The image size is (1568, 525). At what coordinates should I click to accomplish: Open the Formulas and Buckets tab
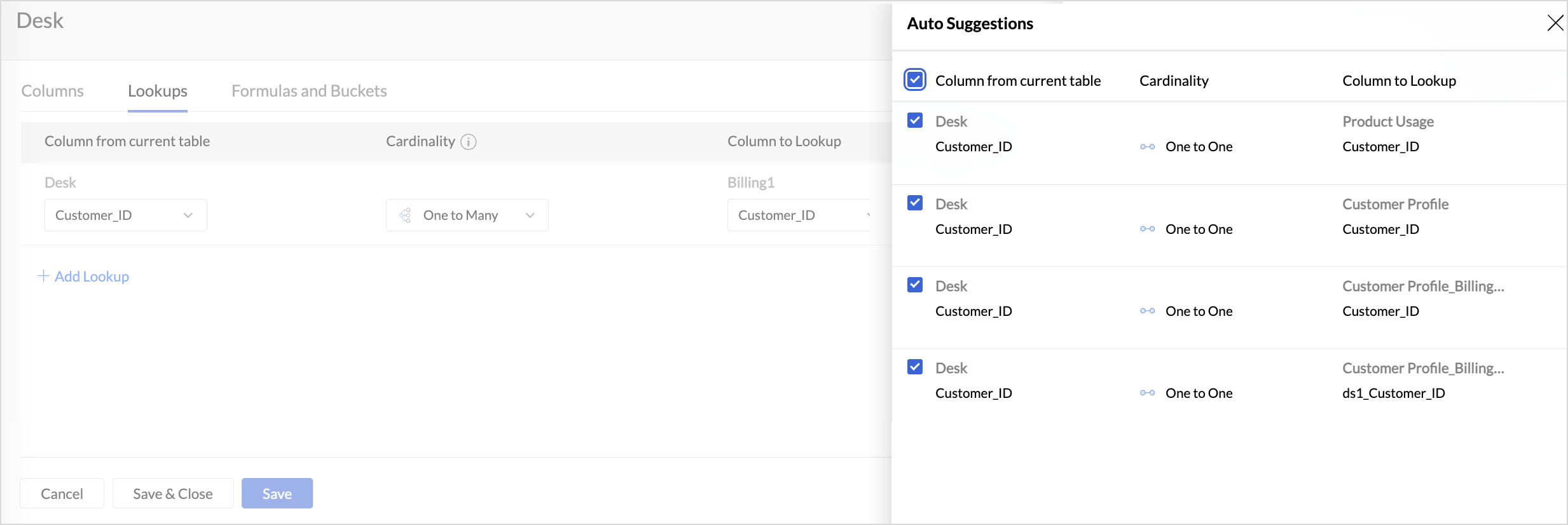[309, 91]
